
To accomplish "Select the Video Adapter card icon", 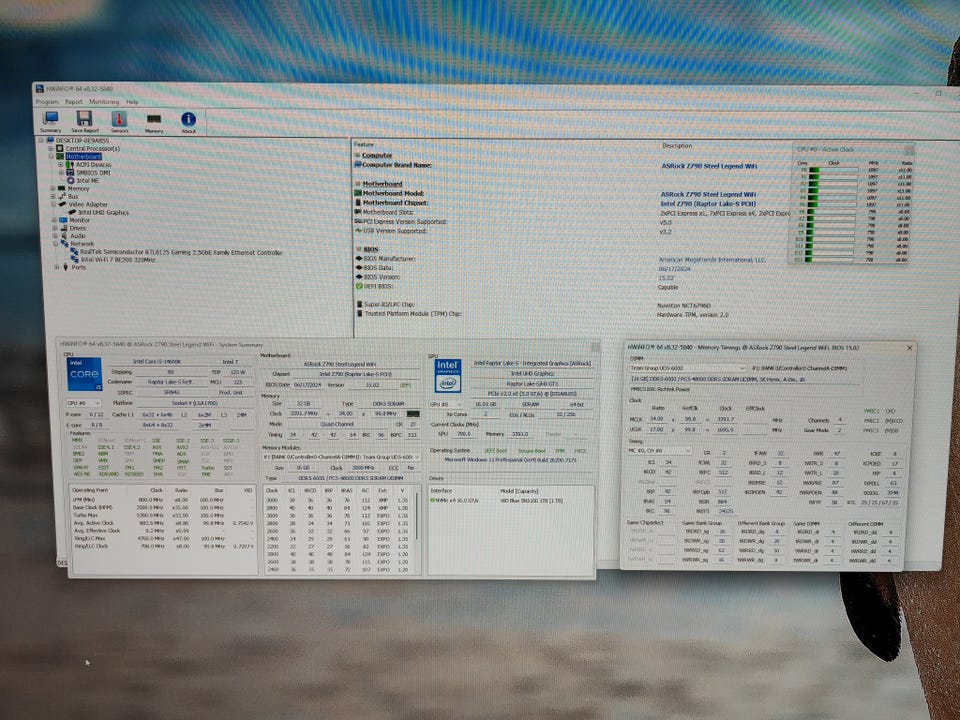I will coord(62,204).
